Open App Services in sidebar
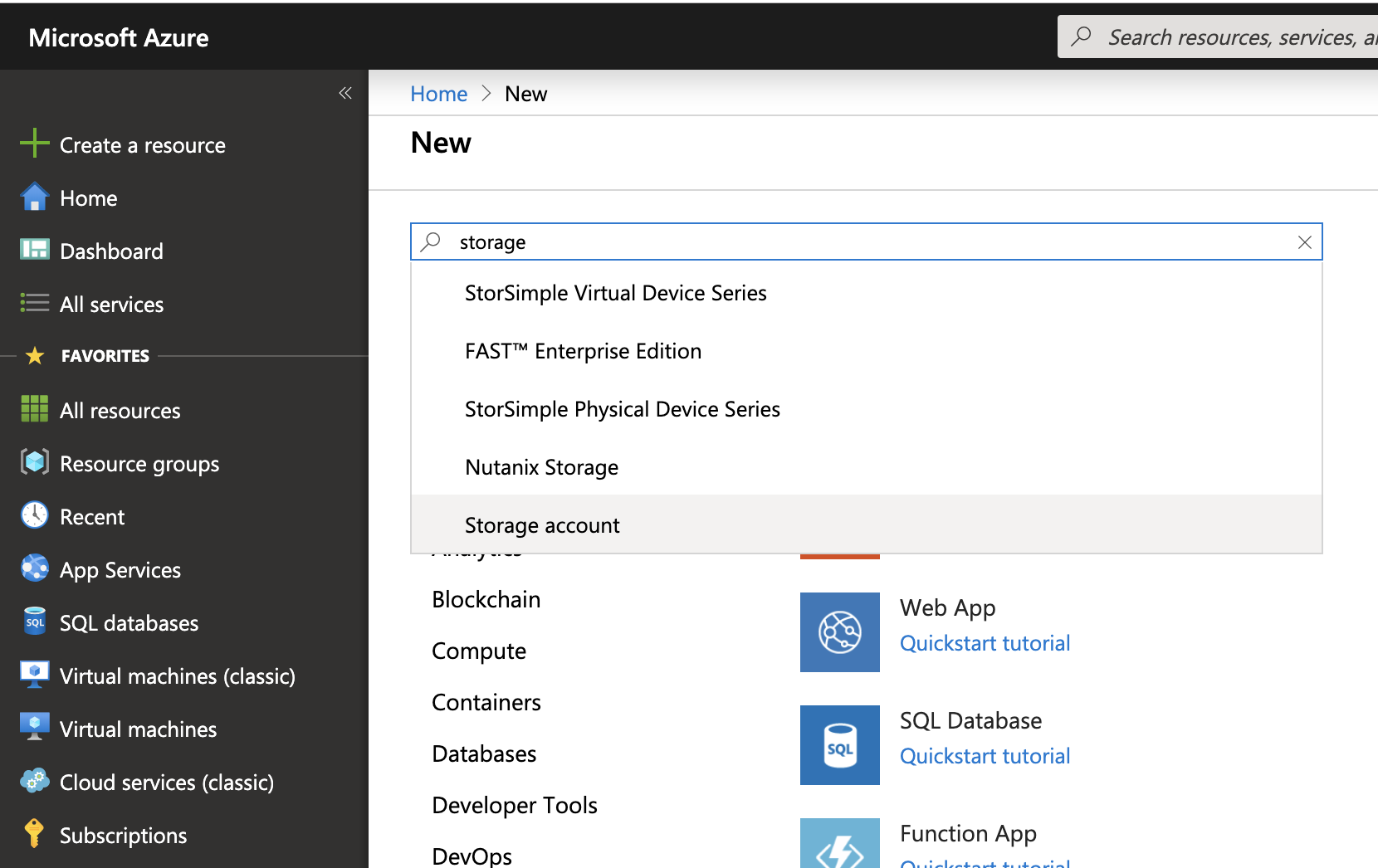The width and height of the screenshot is (1378, 868). 120,570
